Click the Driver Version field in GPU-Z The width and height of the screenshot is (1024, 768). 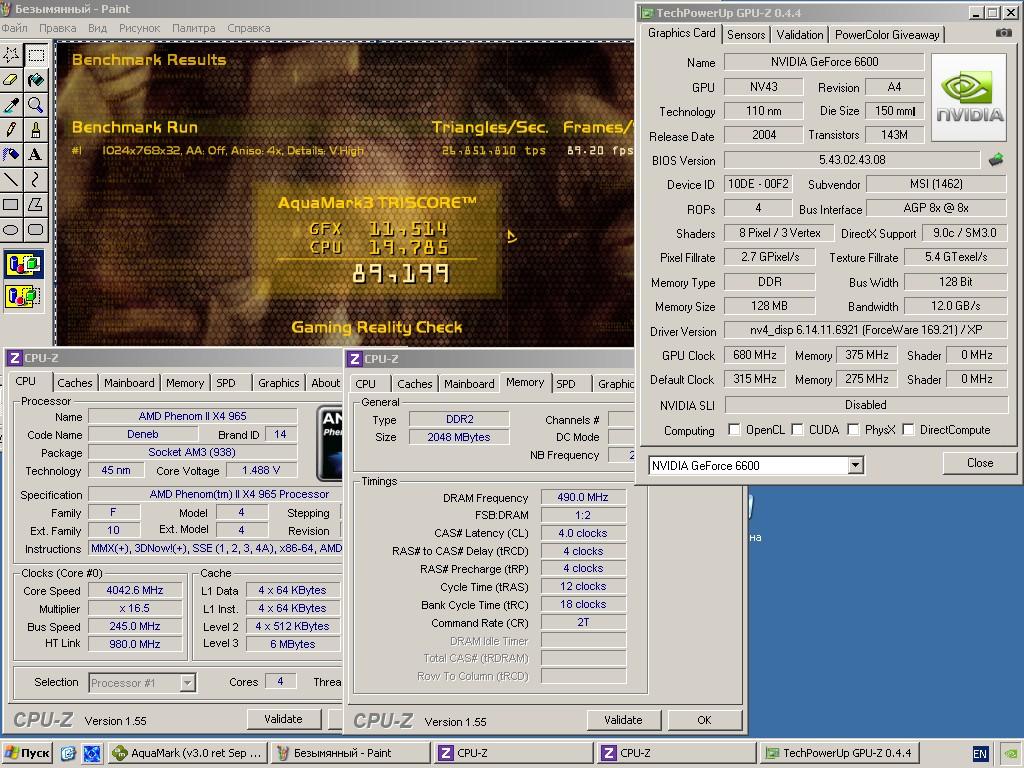coord(865,330)
